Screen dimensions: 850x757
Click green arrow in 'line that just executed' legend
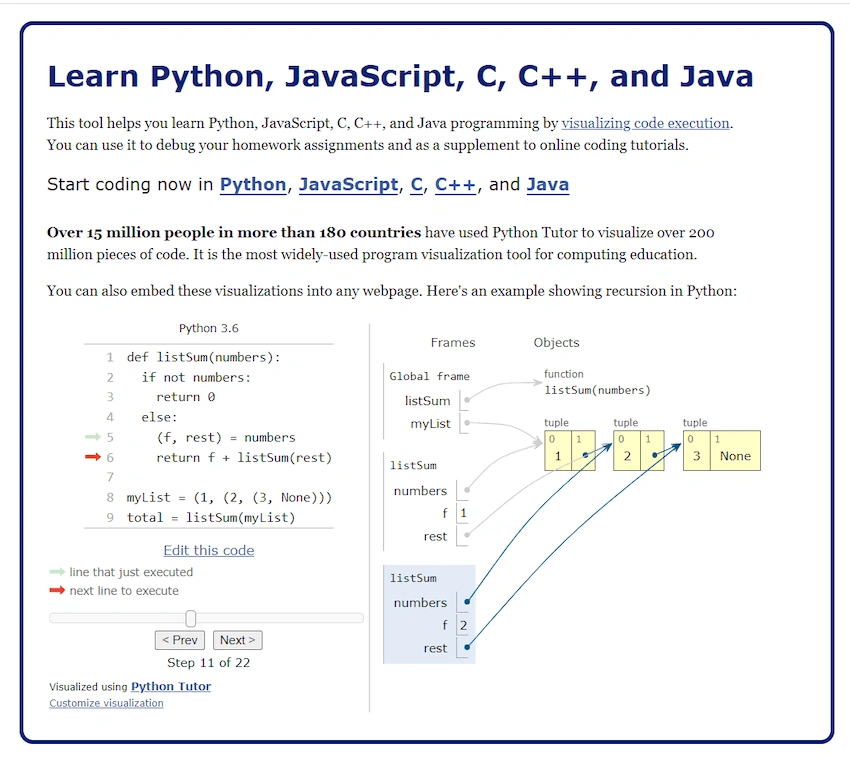click(57, 572)
